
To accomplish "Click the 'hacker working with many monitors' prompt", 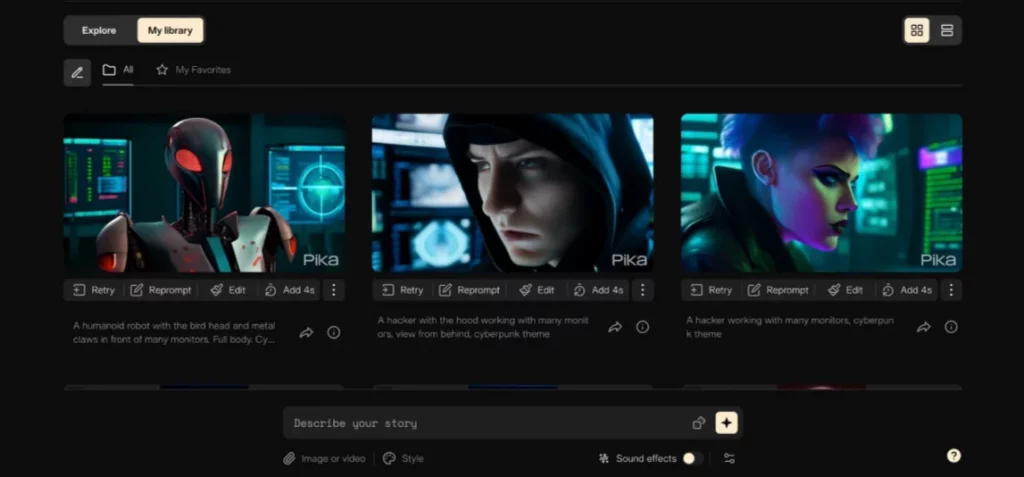I will click(x=790, y=327).
